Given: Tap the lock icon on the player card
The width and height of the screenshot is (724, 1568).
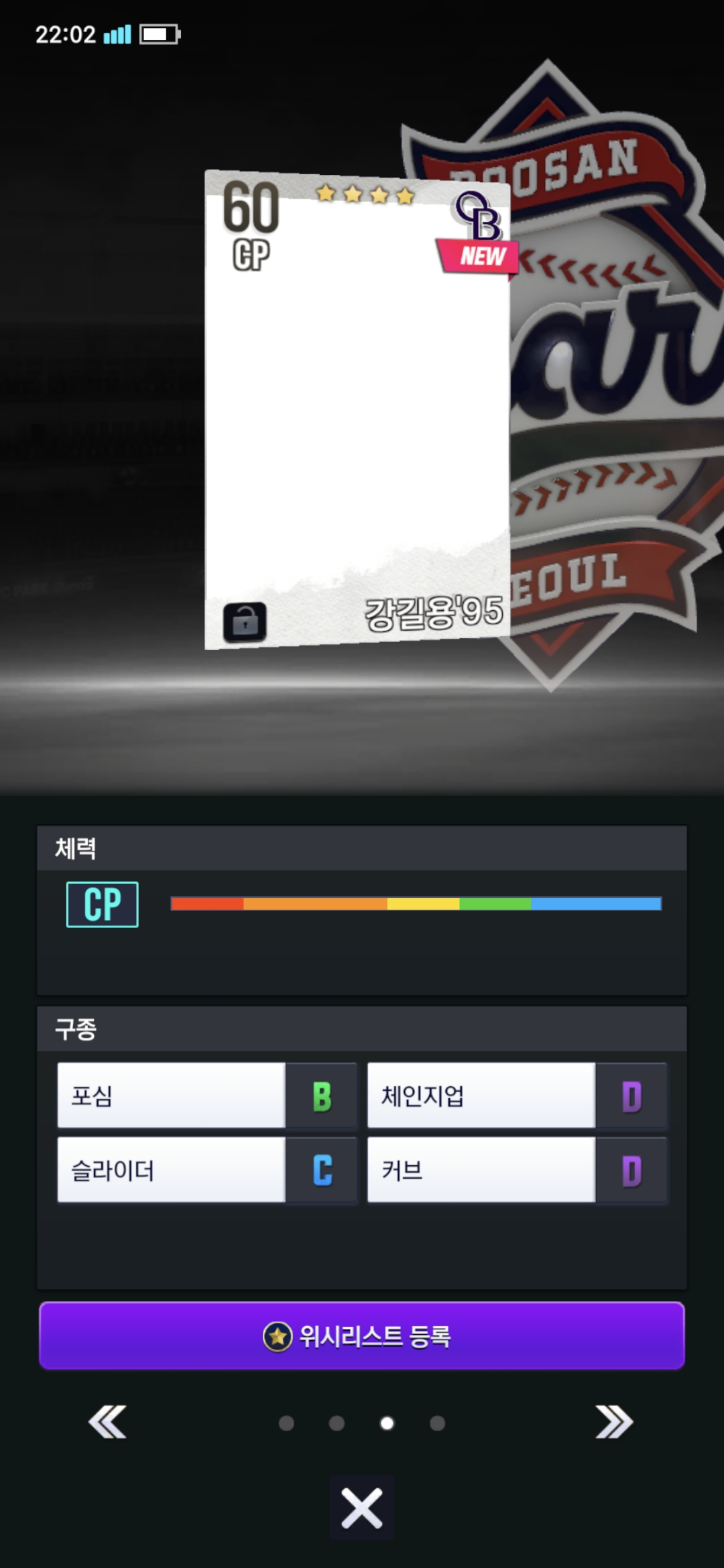Looking at the screenshot, I should pos(245,623).
